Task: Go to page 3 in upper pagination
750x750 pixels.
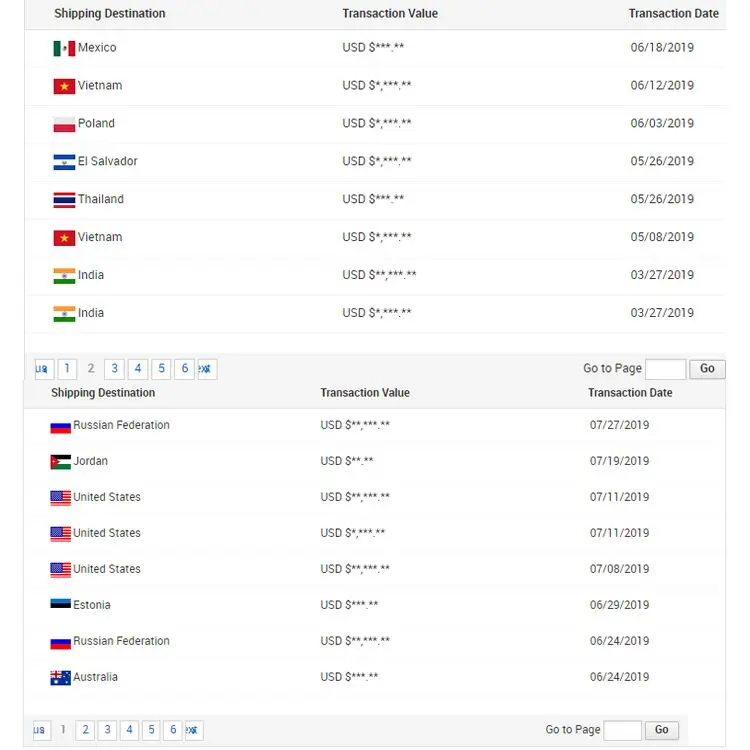Action: [x=115, y=369]
